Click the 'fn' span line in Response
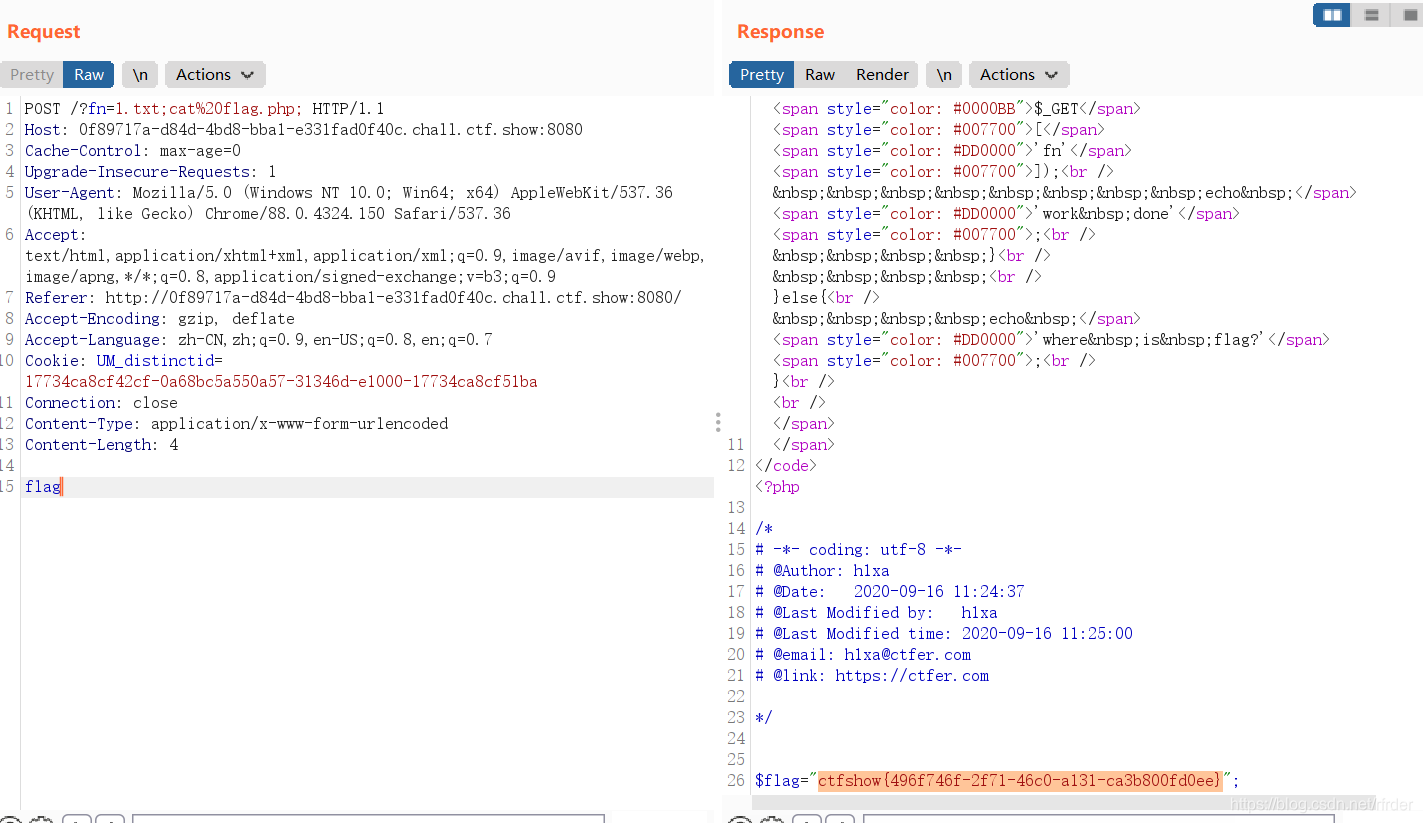Image resolution: width=1423 pixels, height=823 pixels. click(x=952, y=150)
